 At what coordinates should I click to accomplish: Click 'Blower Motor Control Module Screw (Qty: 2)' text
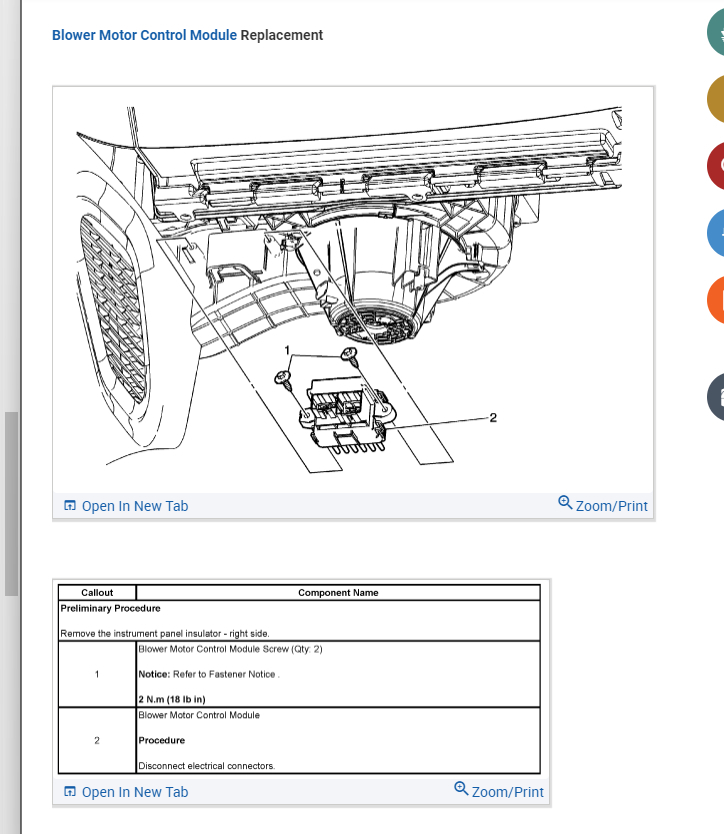230,649
